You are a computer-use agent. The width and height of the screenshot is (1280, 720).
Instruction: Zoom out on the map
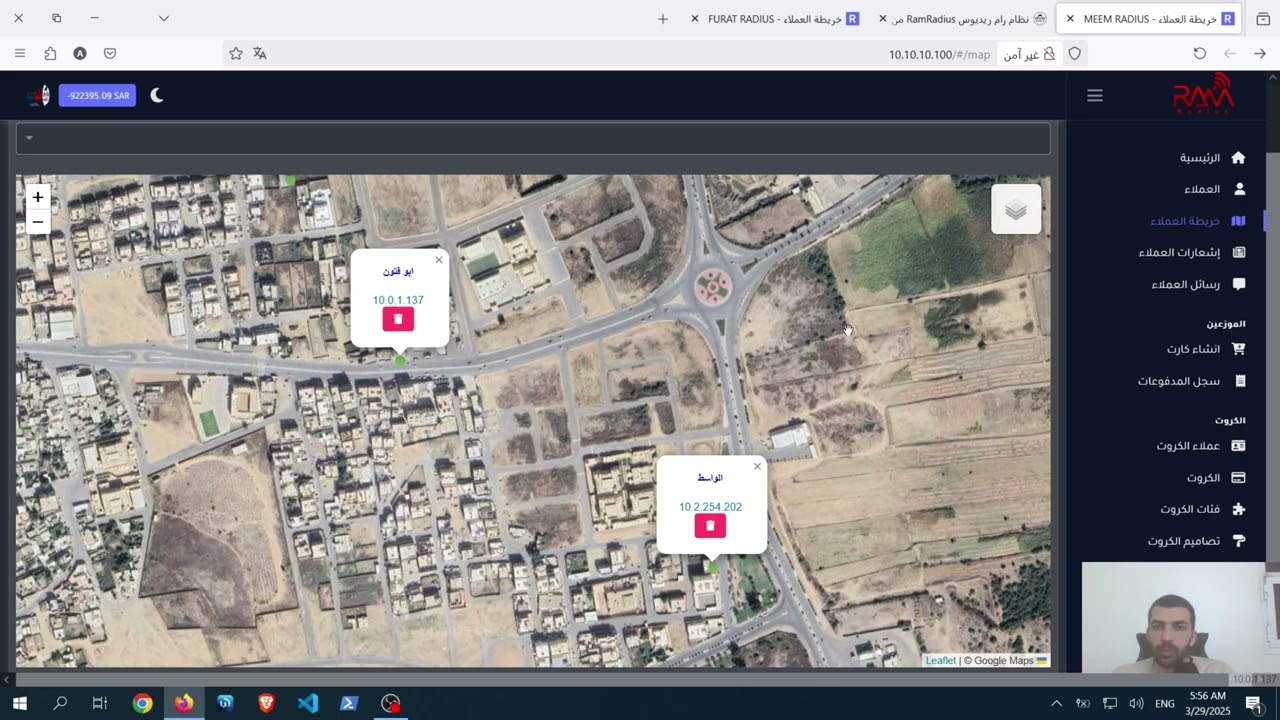38,222
